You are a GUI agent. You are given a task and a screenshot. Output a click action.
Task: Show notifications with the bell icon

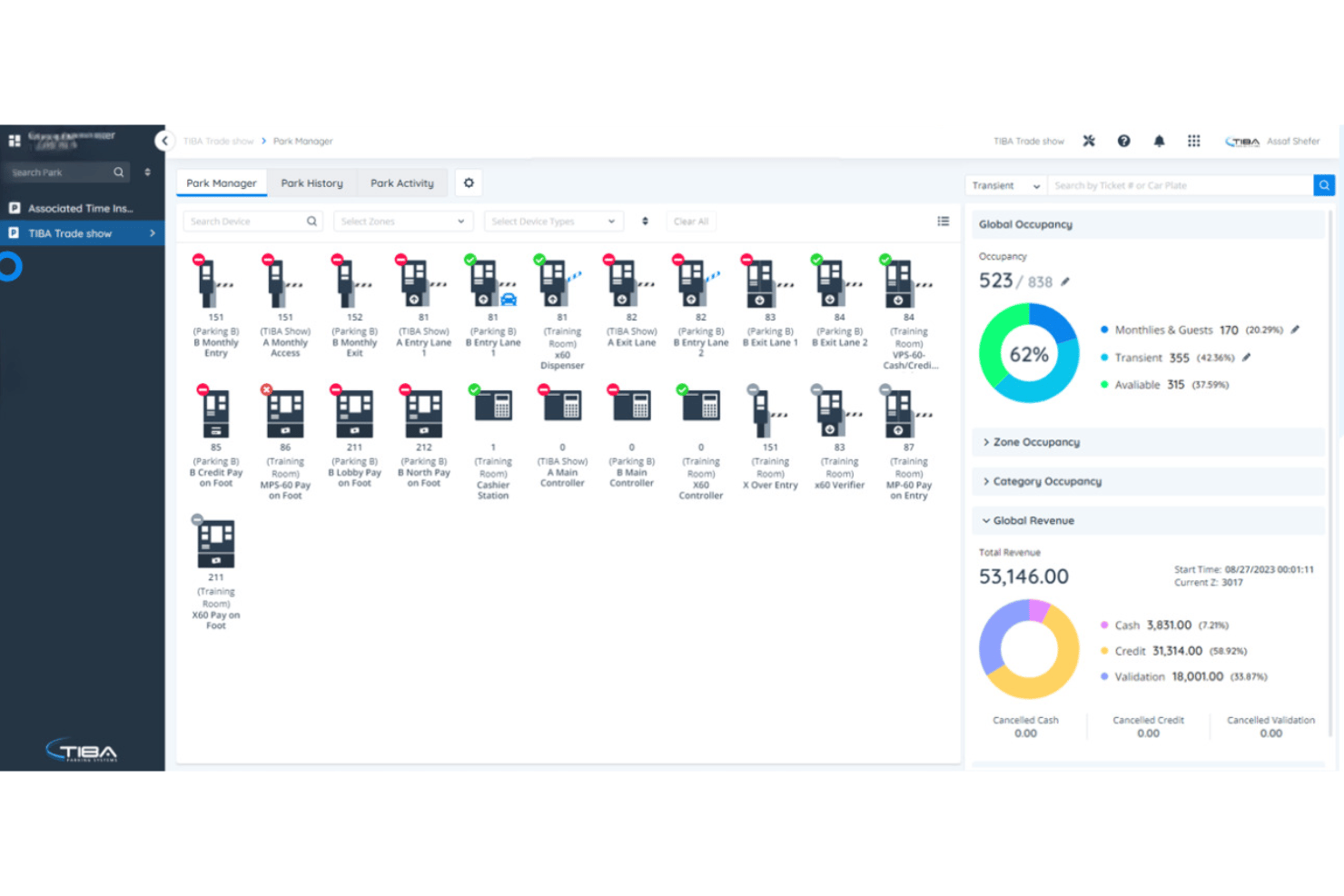1159,141
